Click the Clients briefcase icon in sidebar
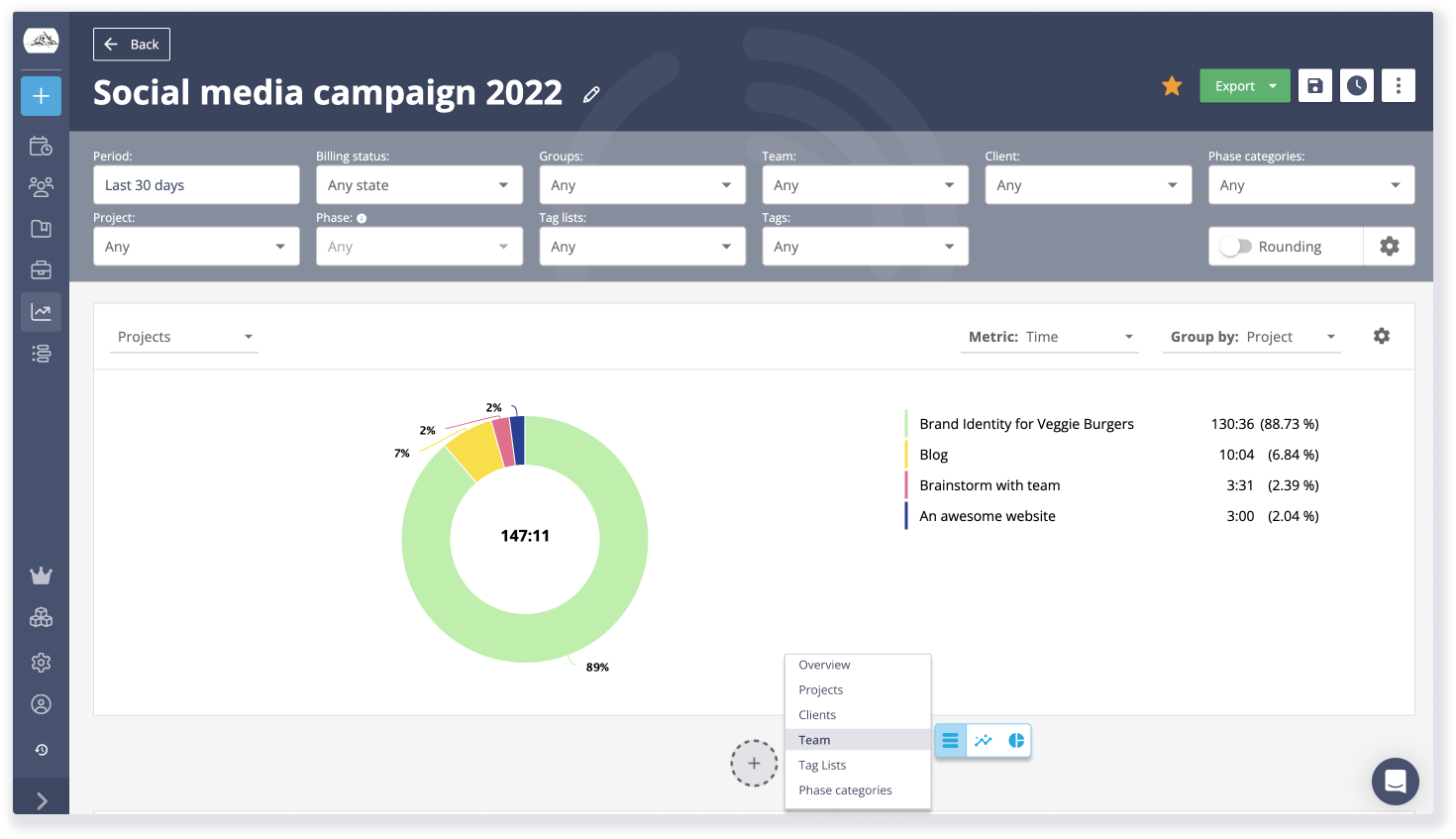The image size is (1456, 839). 41,268
